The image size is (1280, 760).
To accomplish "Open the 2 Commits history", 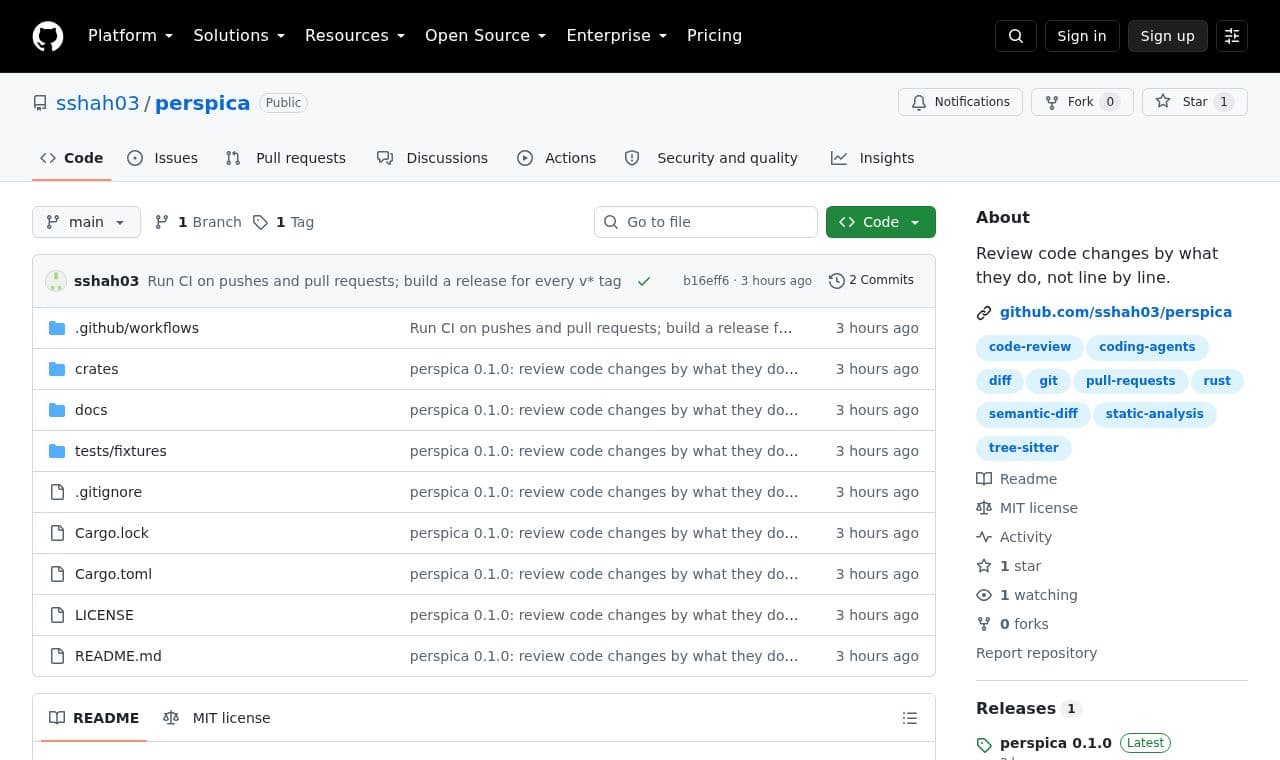I will click(871, 280).
